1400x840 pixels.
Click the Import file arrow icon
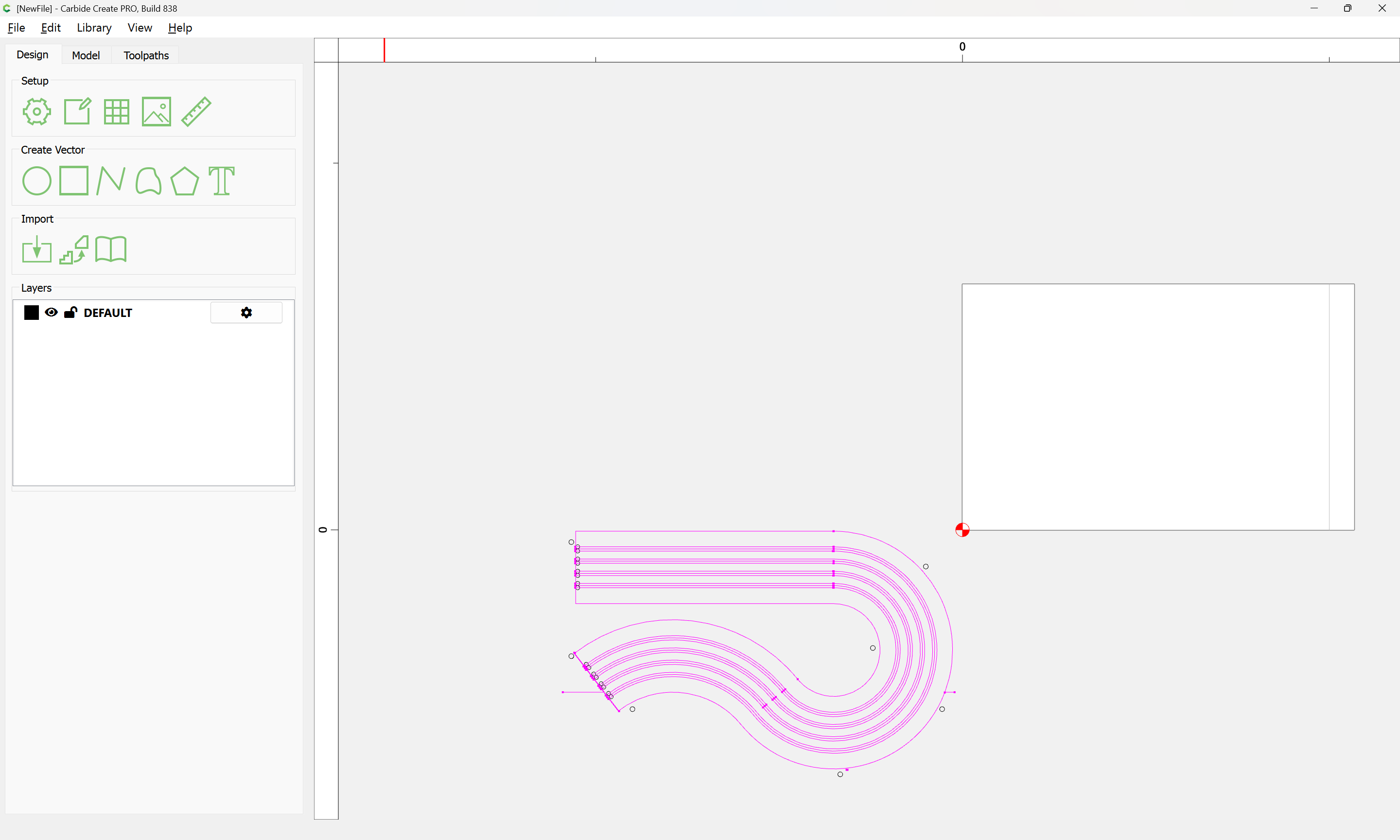pos(37,250)
